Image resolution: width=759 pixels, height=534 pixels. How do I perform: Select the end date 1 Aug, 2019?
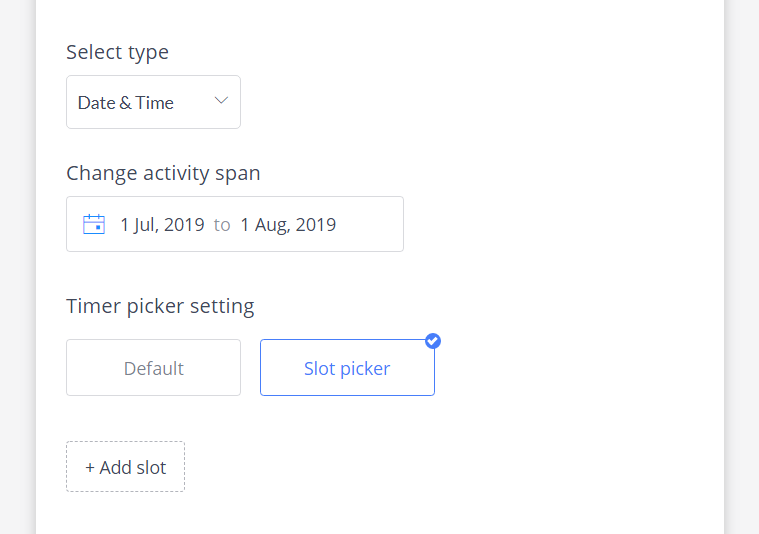tap(288, 225)
